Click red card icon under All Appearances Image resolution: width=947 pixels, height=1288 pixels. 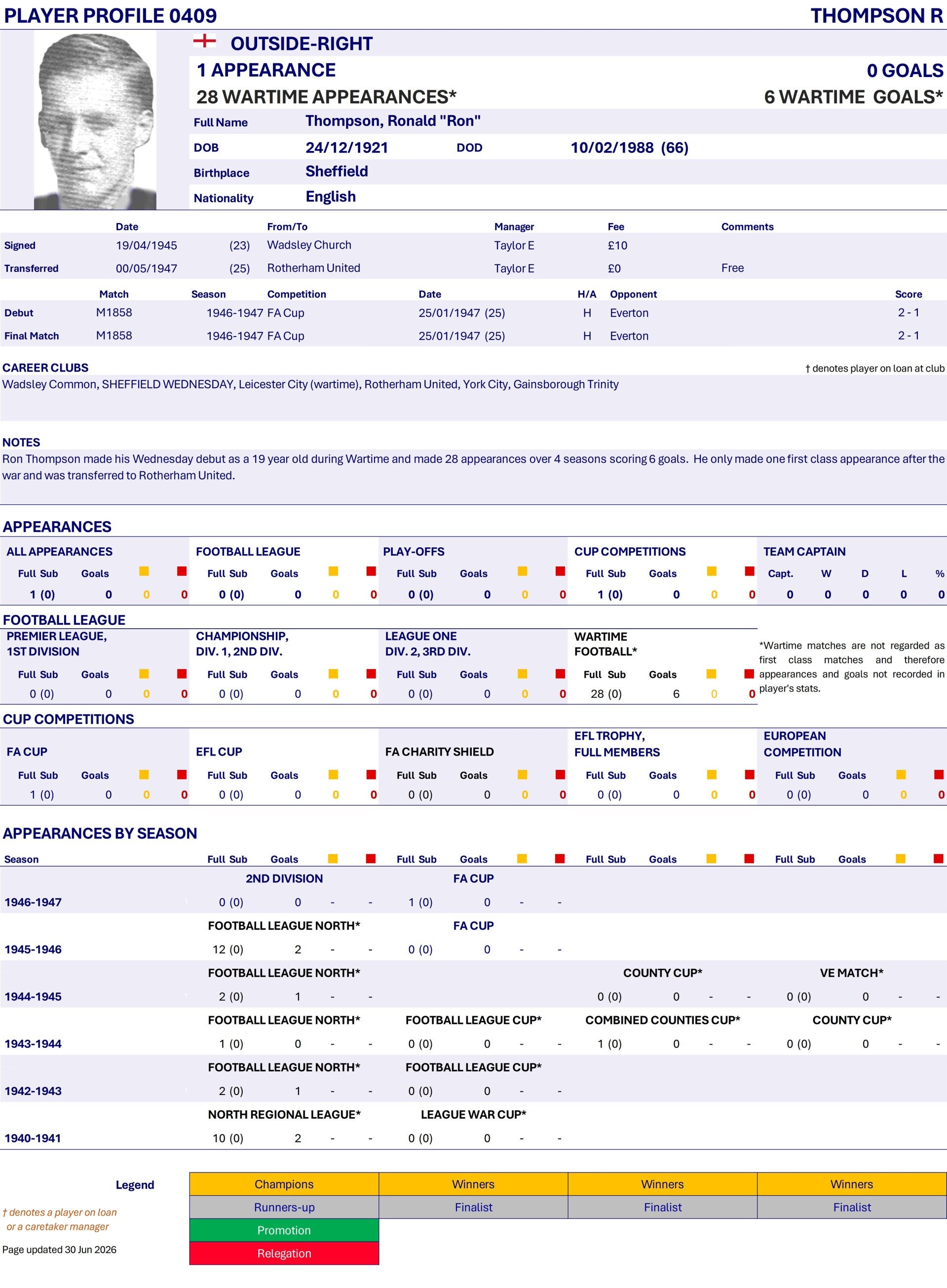(x=182, y=571)
